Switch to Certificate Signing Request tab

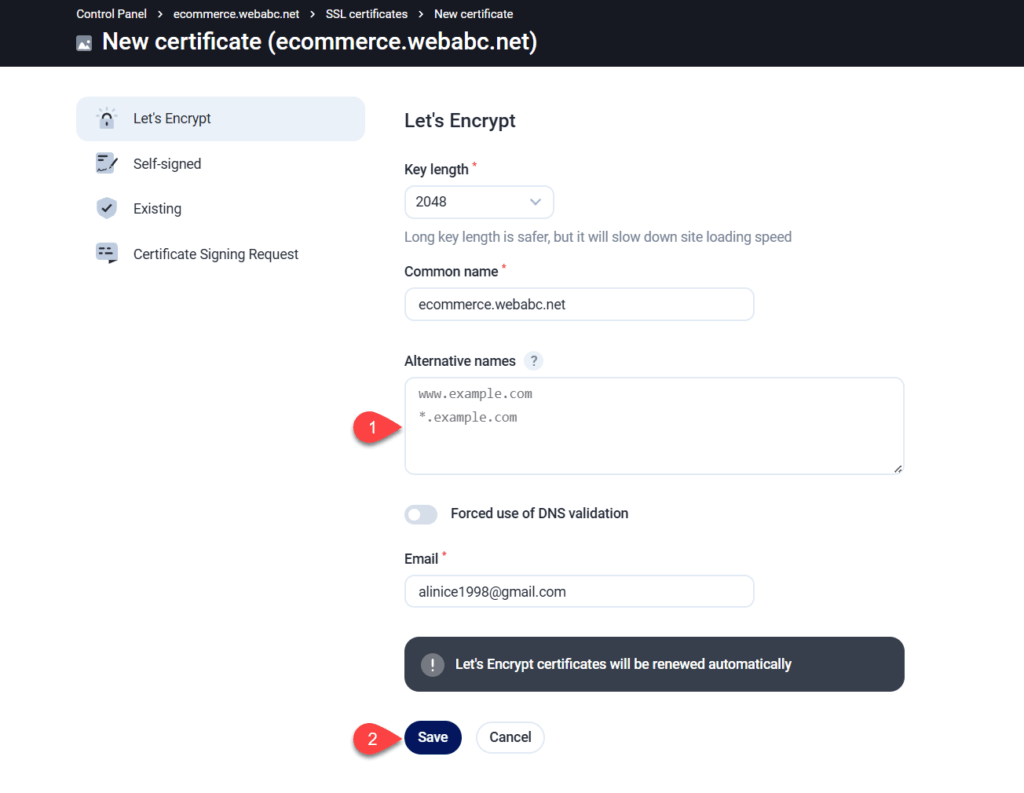point(215,254)
